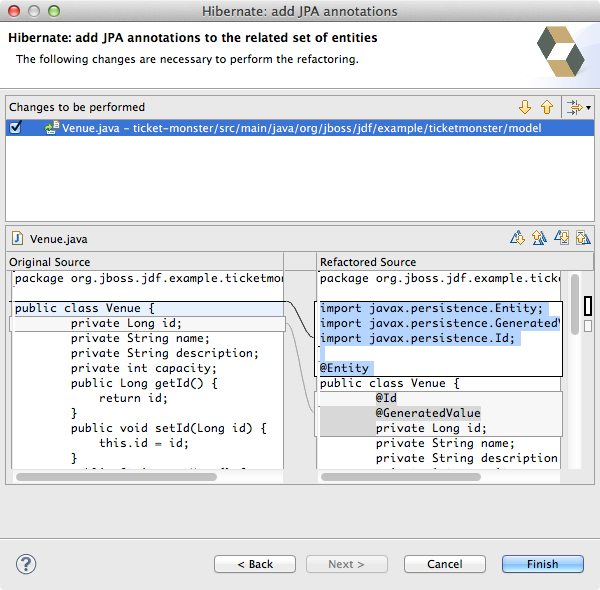
Task: Click 'private int capacity;' in Original Source
Action: [143, 368]
